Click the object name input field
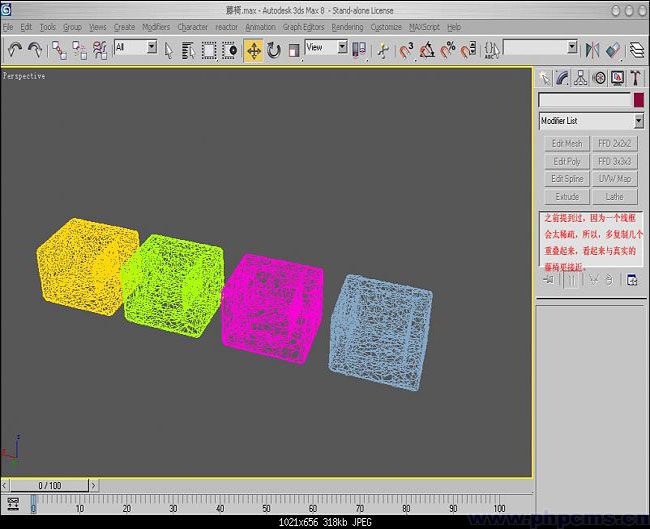650x529 pixels. (x=585, y=100)
